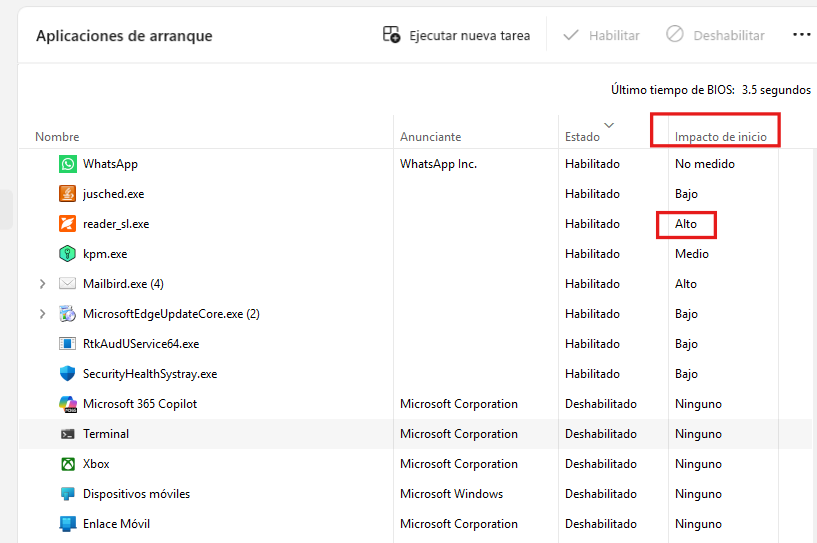Click the RtkAudUService64.exe icon
Screen dimensions: 817x543
(67, 344)
